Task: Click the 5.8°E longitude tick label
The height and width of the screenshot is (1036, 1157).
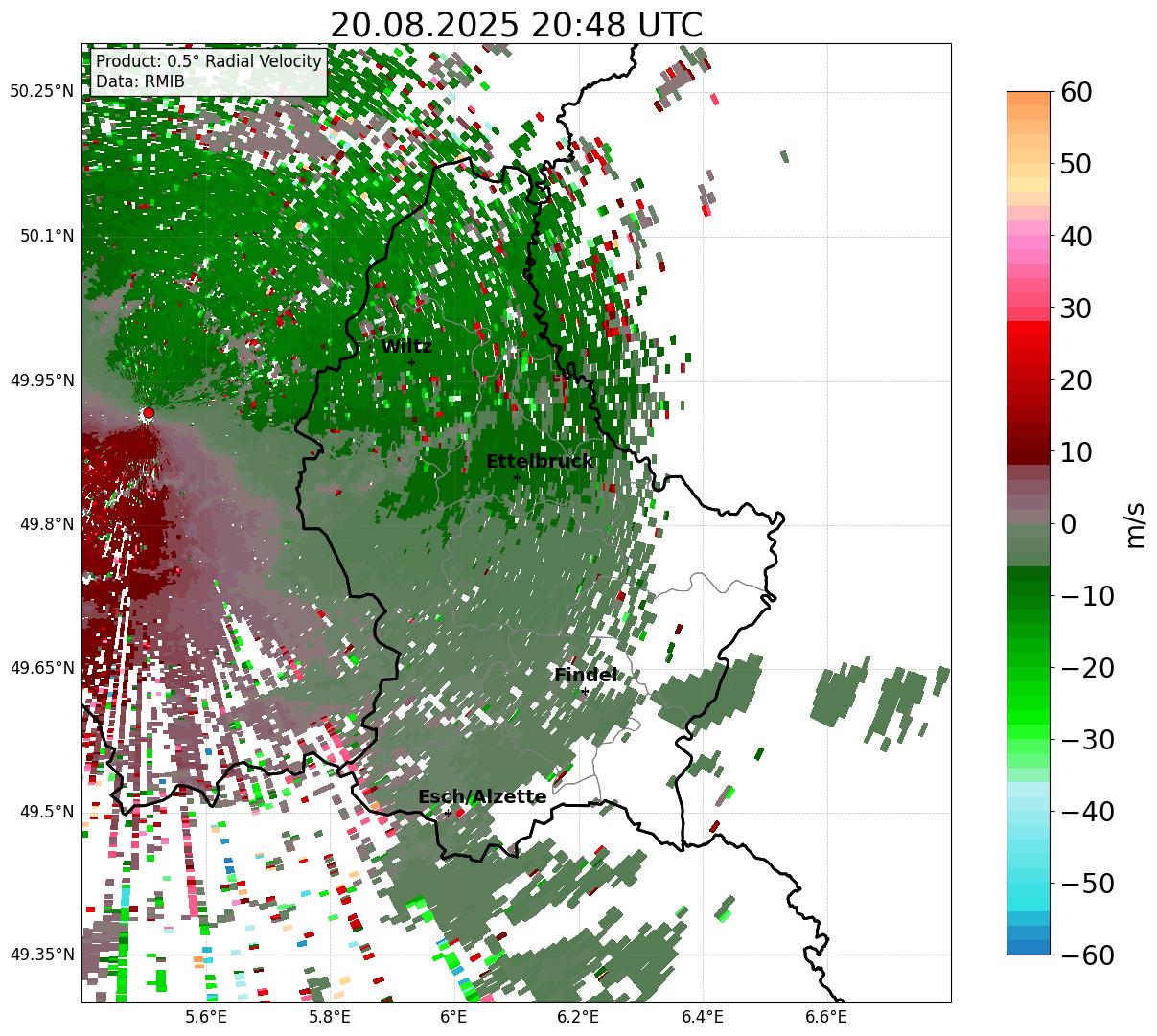Action: (x=330, y=1017)
